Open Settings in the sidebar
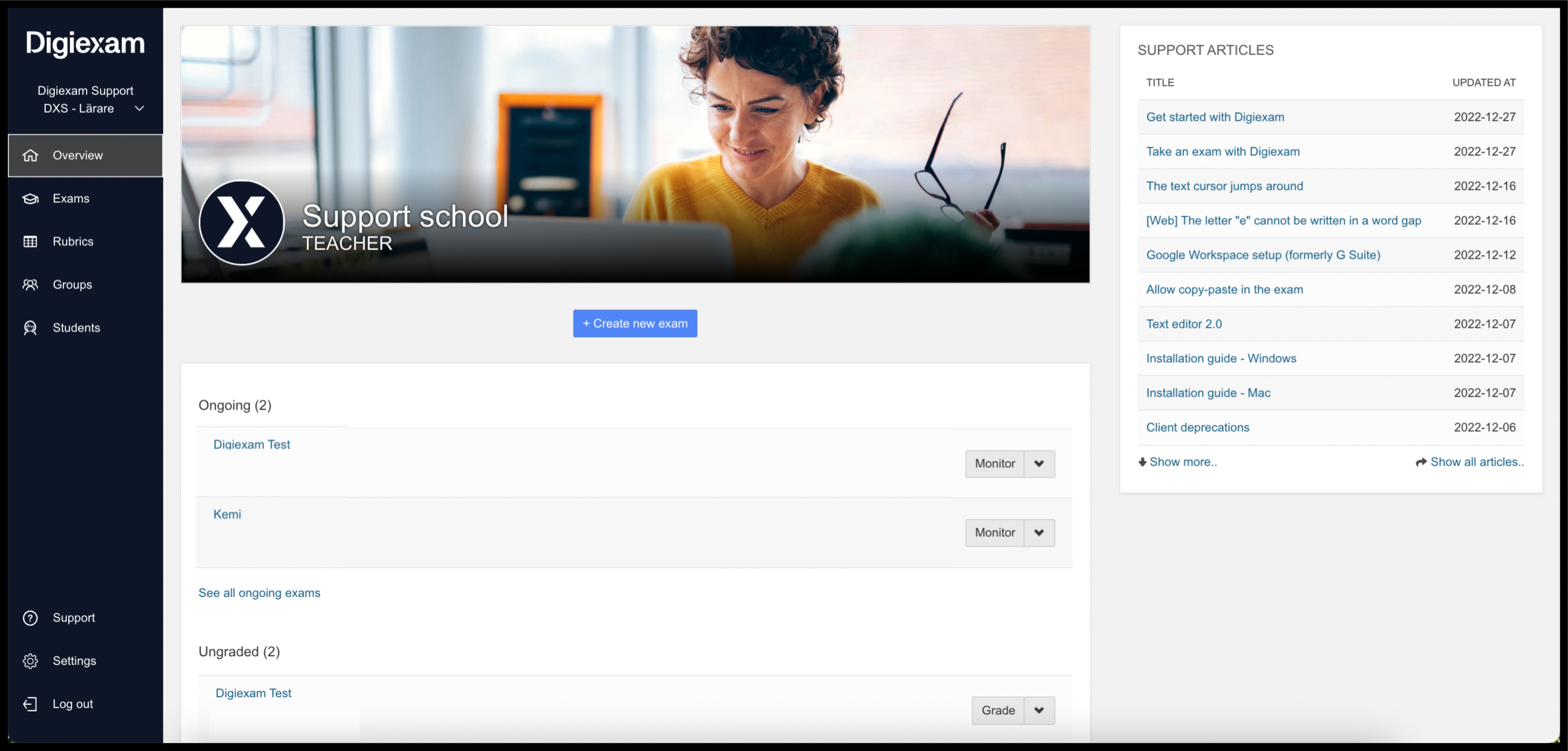Screen dimensions: 1568x751 point(85,661)
